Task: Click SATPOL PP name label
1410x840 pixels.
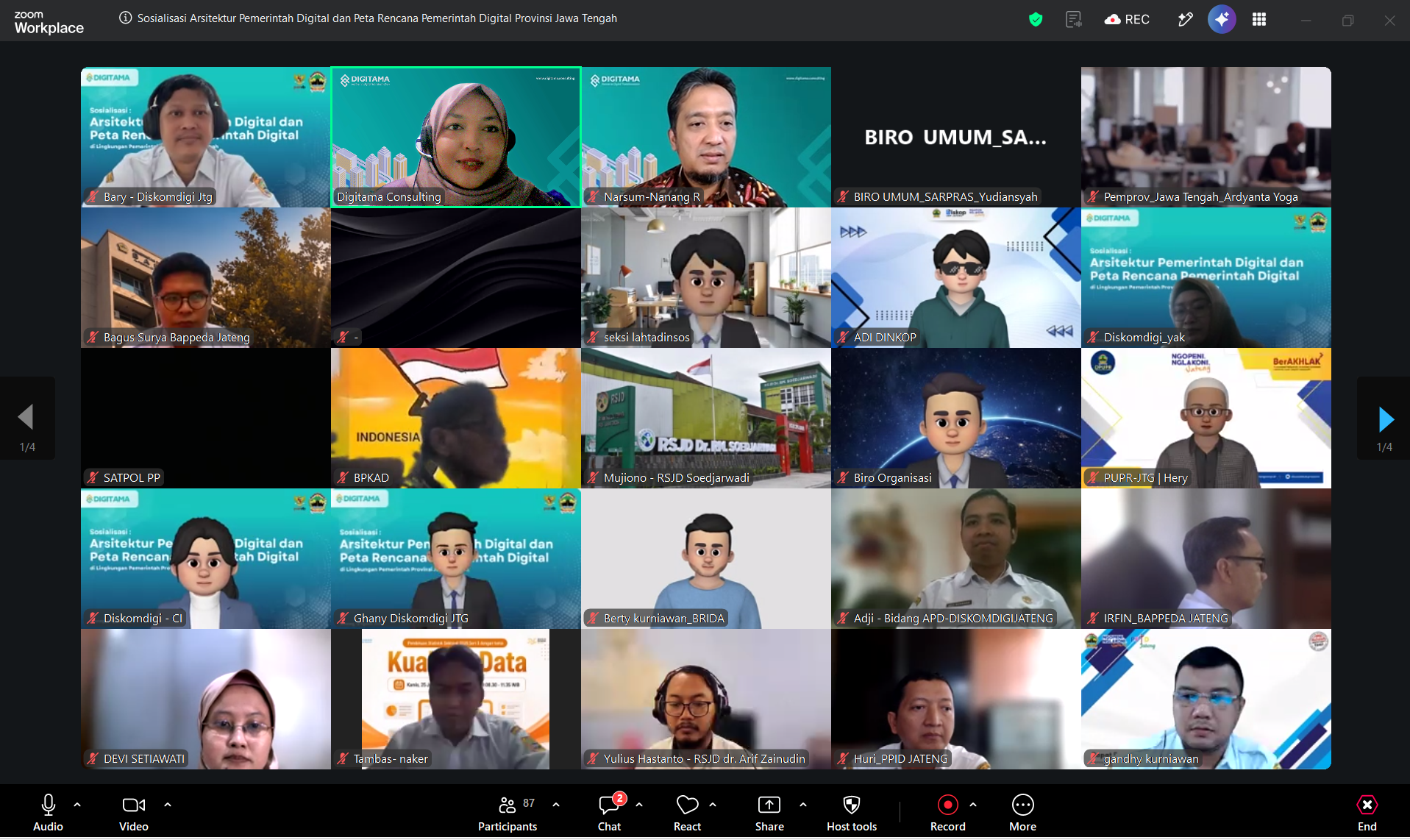Action: [132, 478]
